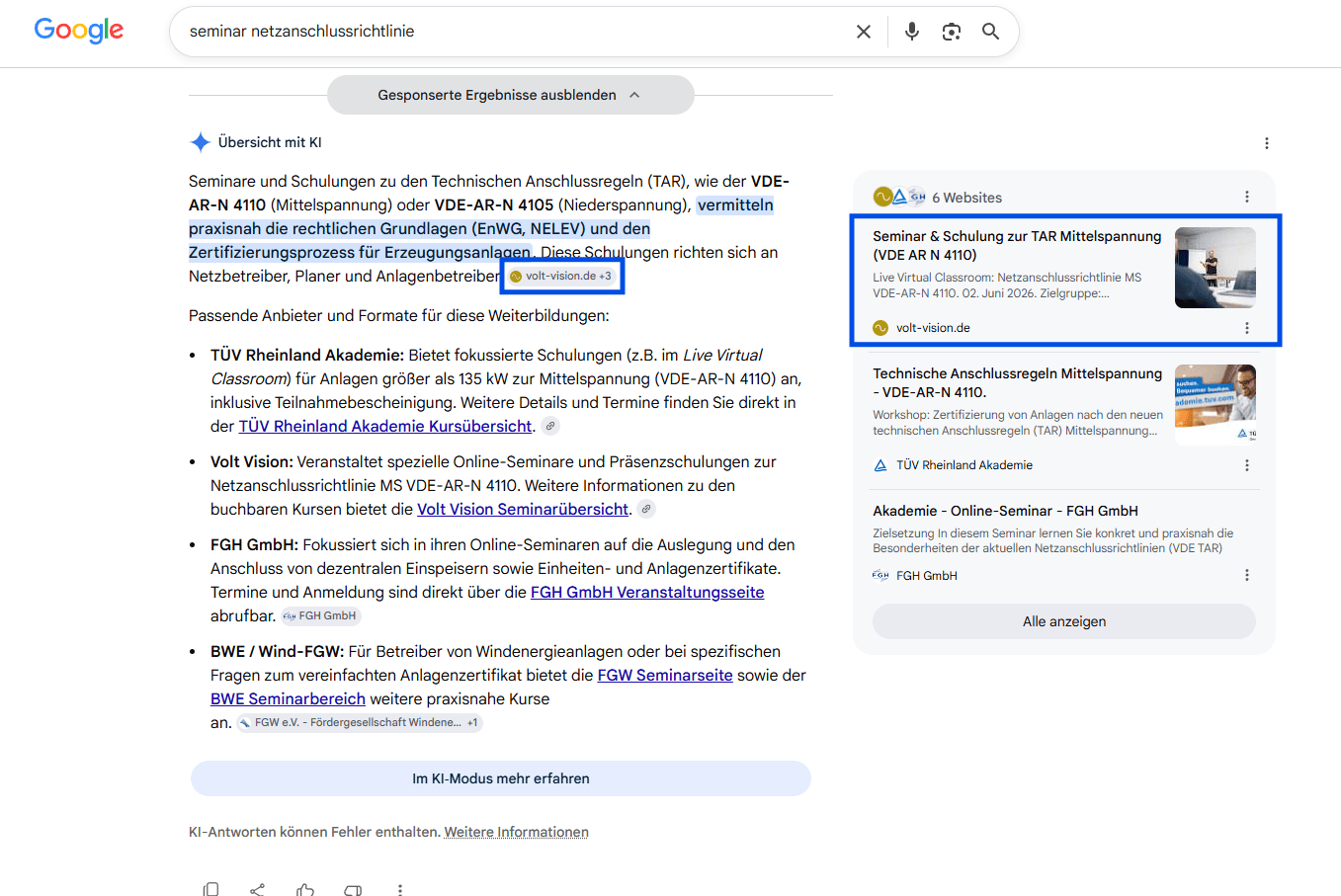The image size is (1341, 896).
Task: Click the volt-vision.de seminar thumbnail image
Action: [1215, 268]
